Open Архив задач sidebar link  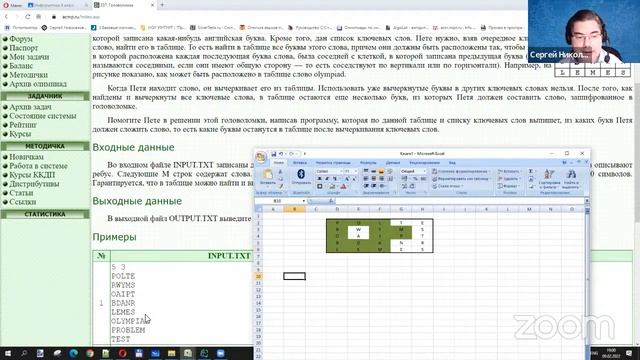click(30, 107)
